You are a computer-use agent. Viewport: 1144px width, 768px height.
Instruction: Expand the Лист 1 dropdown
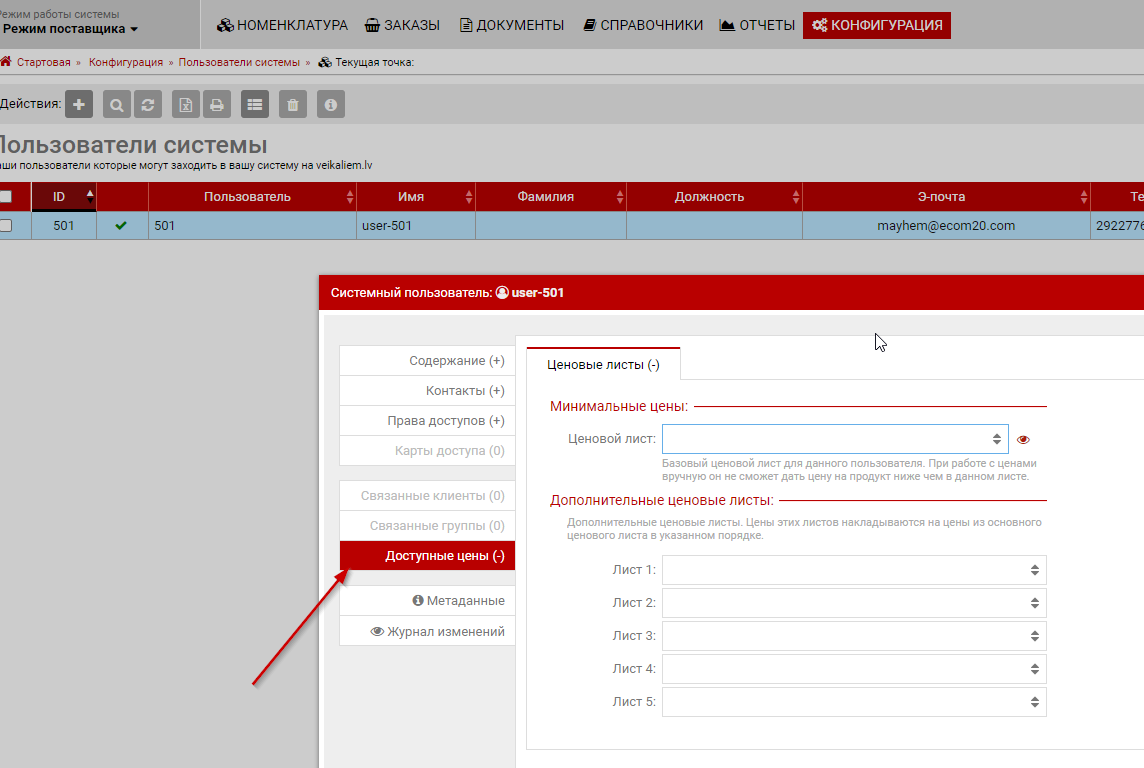(x=853, y=570)
